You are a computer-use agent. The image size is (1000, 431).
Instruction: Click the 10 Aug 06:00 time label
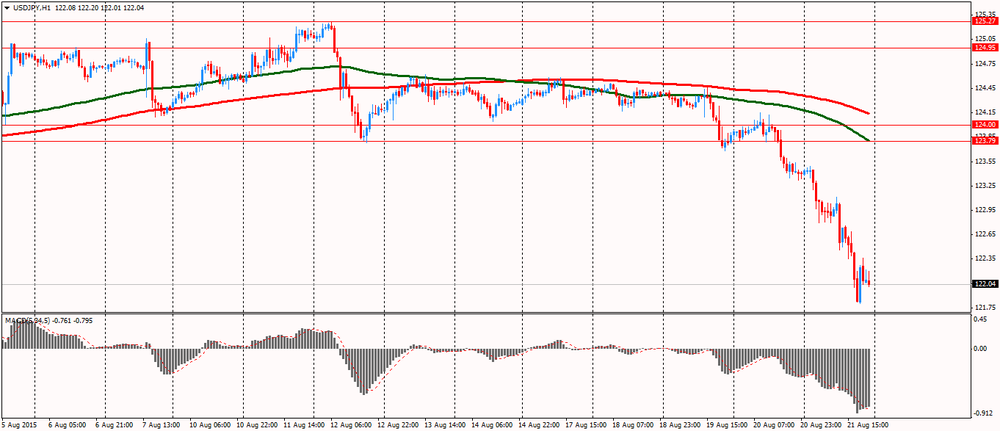tap(212, 423)
